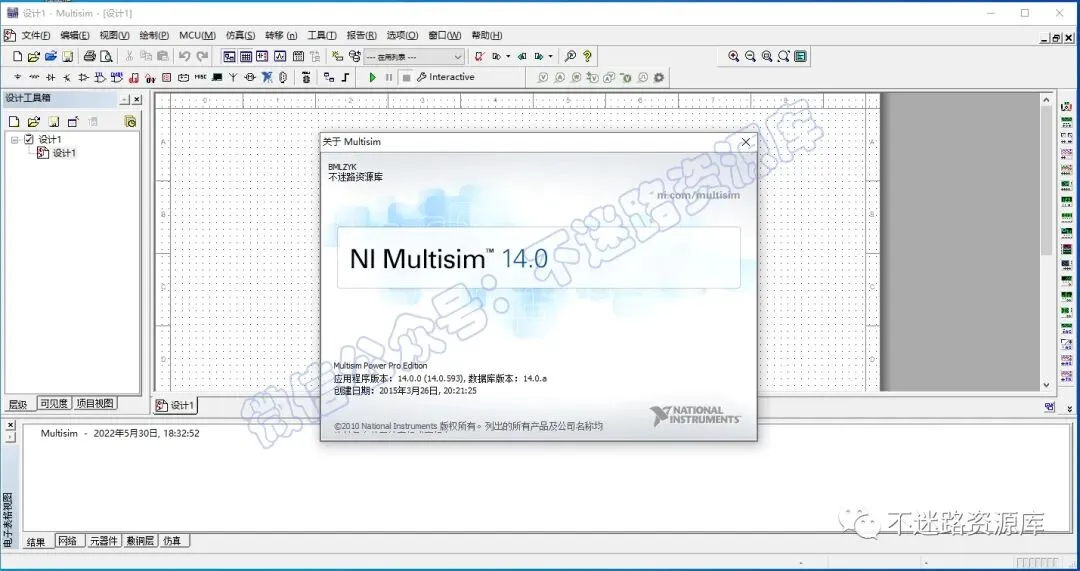This screenshot has height=571, width=1080.
Task: Click the stop simulation button
Action: (406, 78)
